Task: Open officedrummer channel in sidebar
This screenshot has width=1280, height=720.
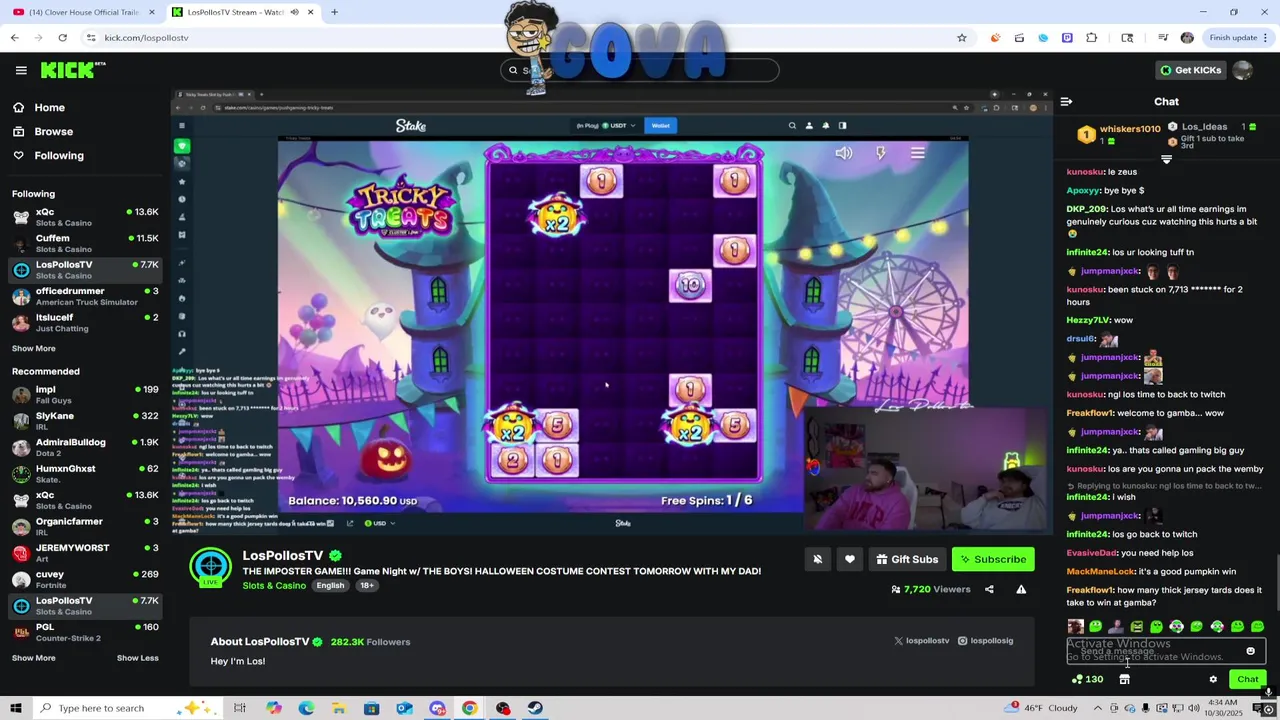Action: coord(85,296)
